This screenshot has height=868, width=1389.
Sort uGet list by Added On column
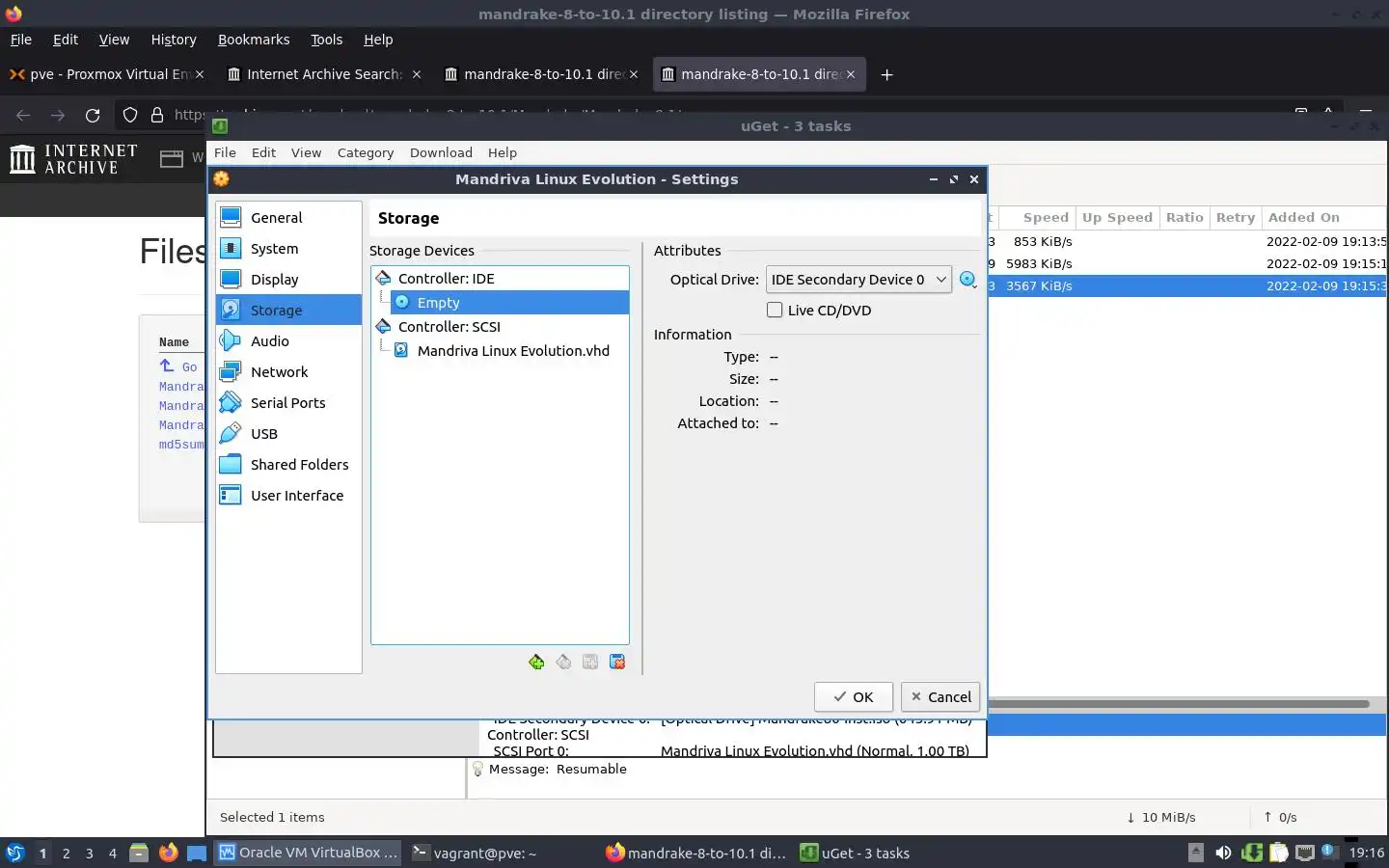[1324, 218]
